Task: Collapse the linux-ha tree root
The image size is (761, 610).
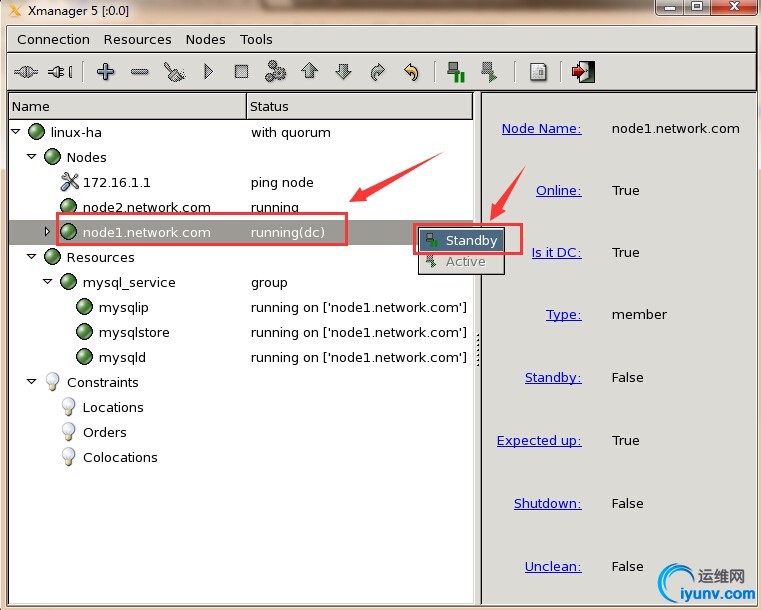Action: coord(16,132)
